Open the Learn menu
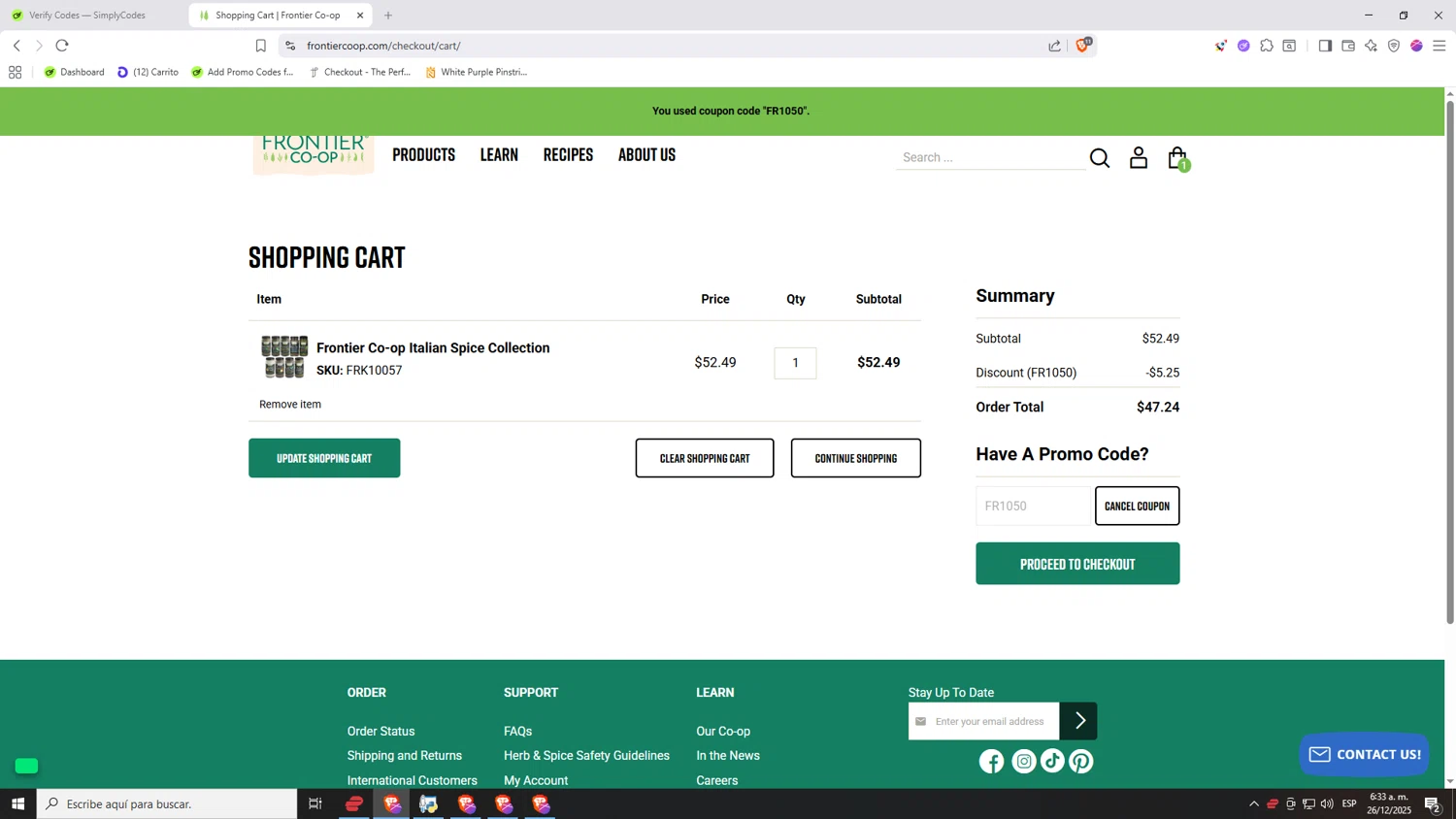Screen dimensions: 1456x819 [499, 155]
